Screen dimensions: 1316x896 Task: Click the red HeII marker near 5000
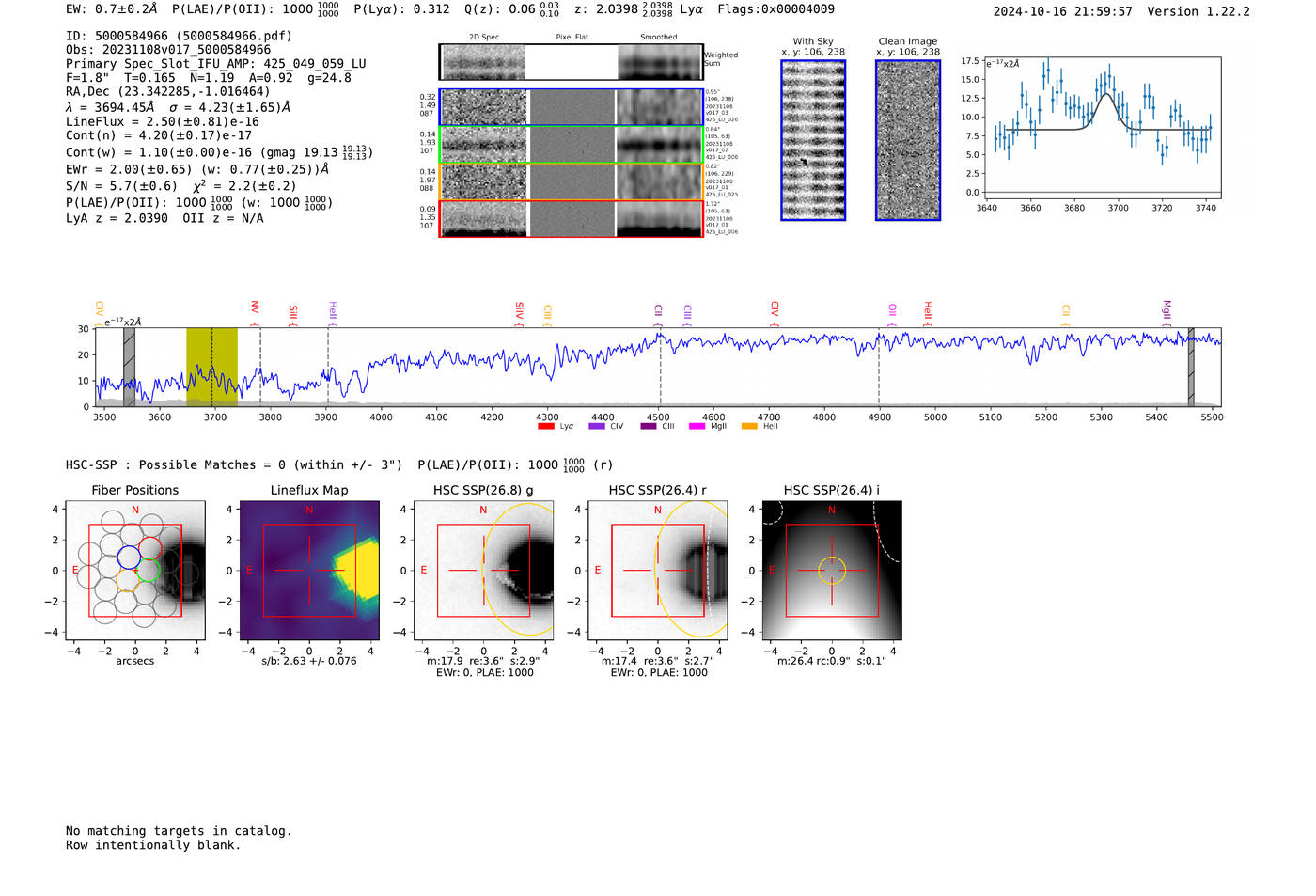tap(927, 311)
